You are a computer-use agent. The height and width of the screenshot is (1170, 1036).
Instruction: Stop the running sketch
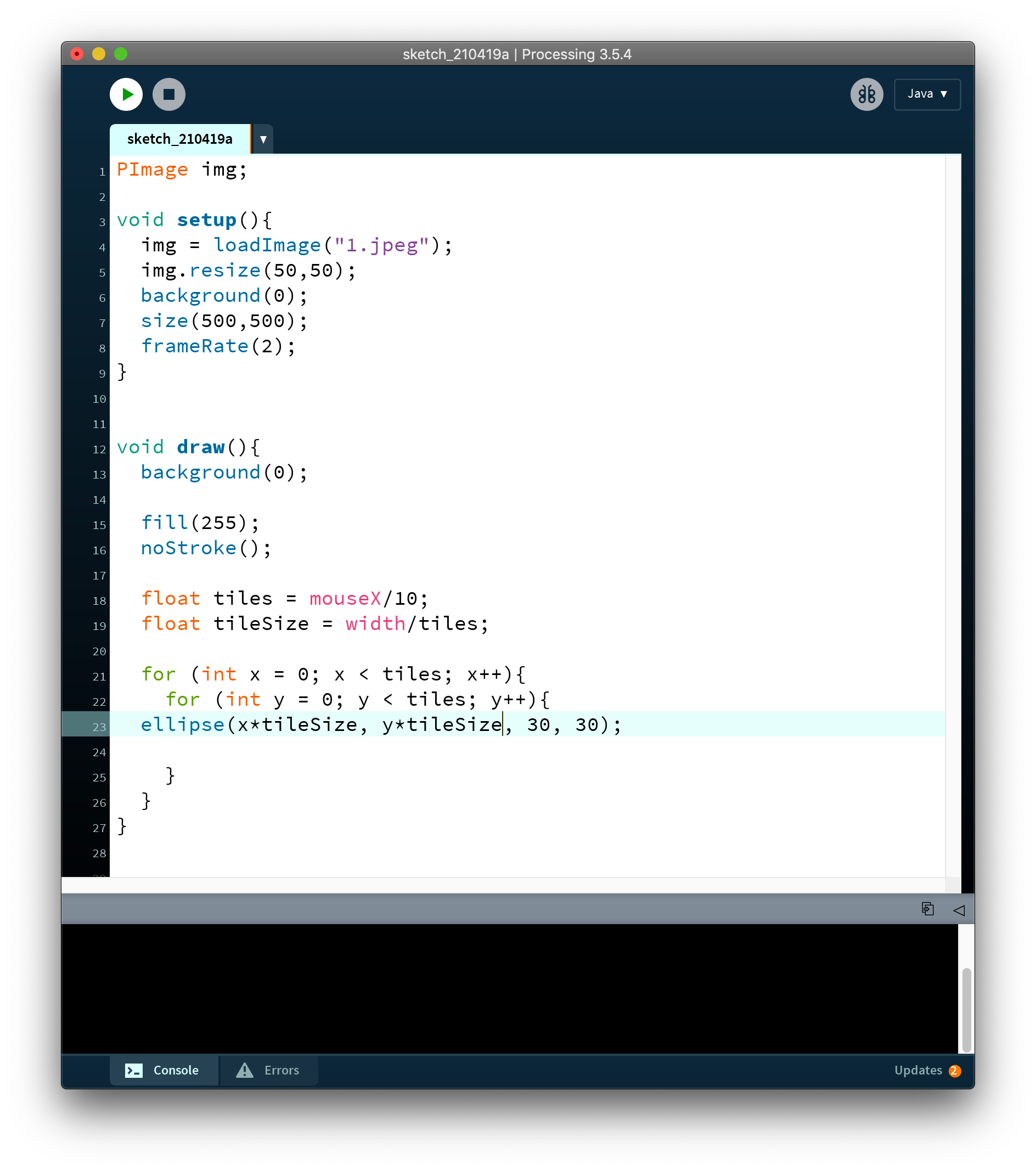point(169,94)
